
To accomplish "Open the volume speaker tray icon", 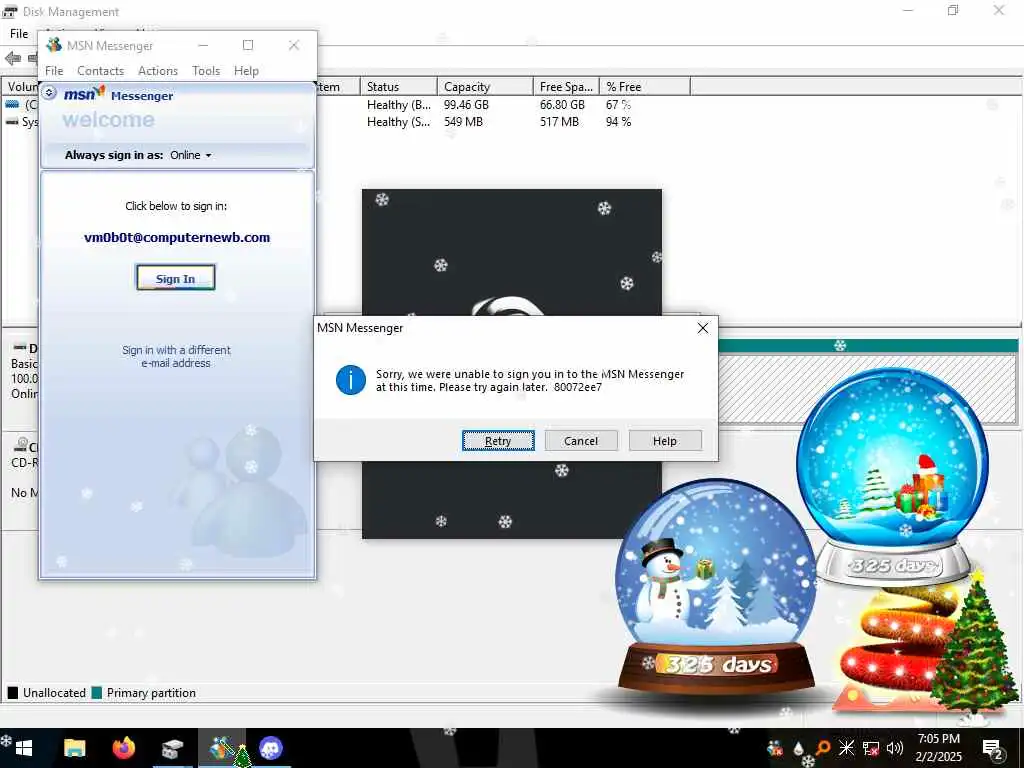I will (895, 748).
